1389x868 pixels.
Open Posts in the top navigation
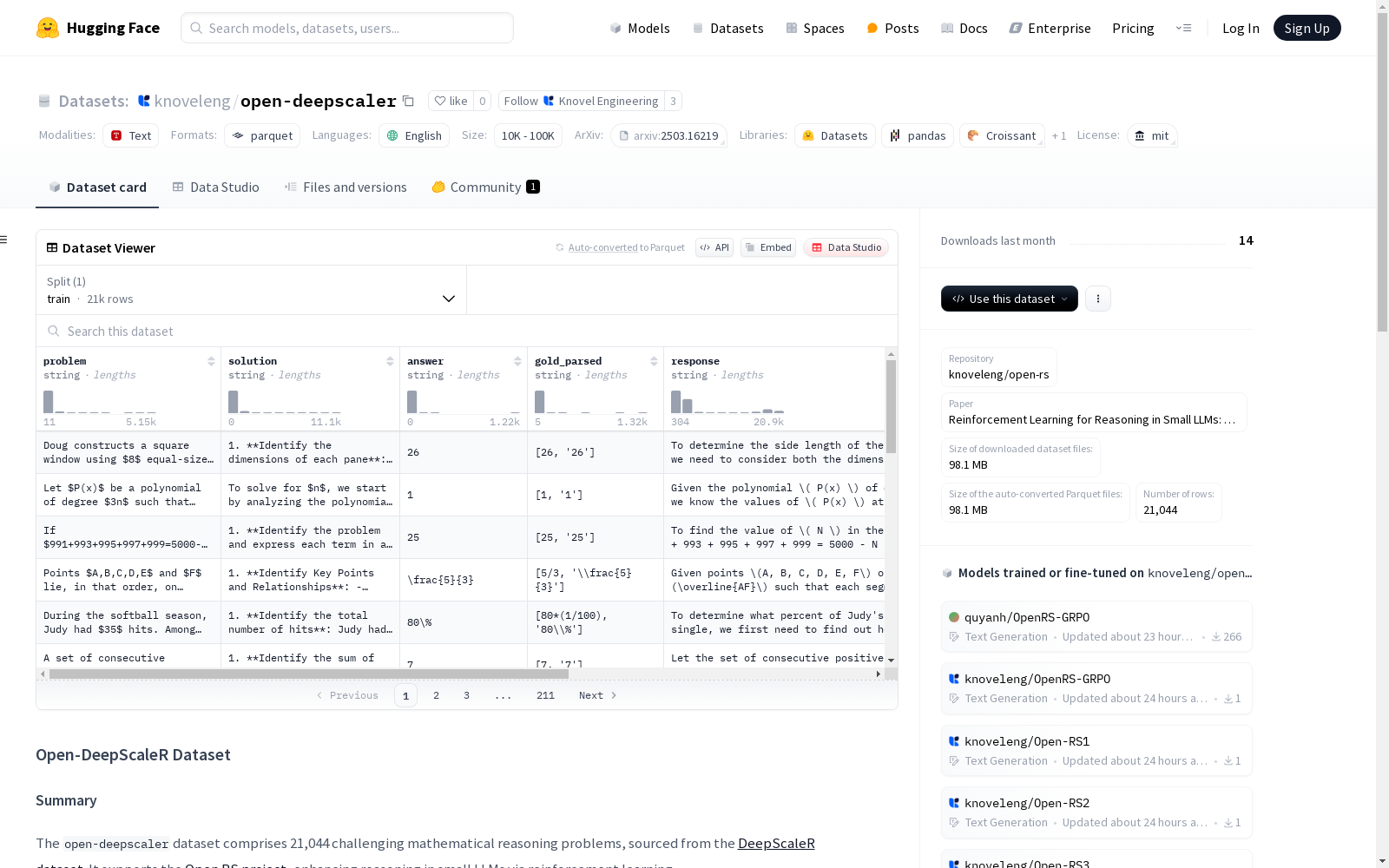click(892, 28)
